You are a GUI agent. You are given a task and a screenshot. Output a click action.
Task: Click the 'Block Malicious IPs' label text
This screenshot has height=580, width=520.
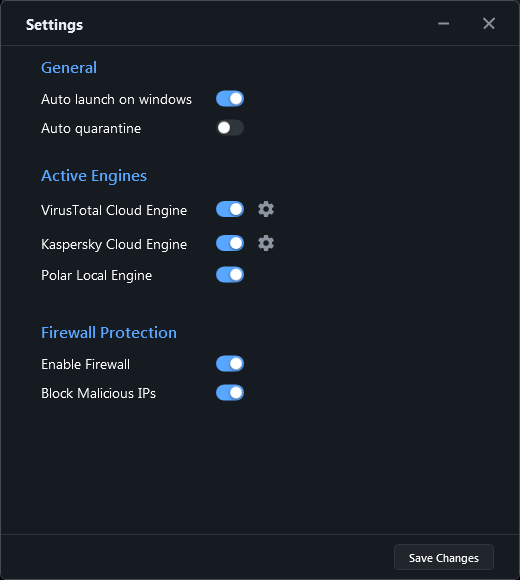click(x=98, y=393)
